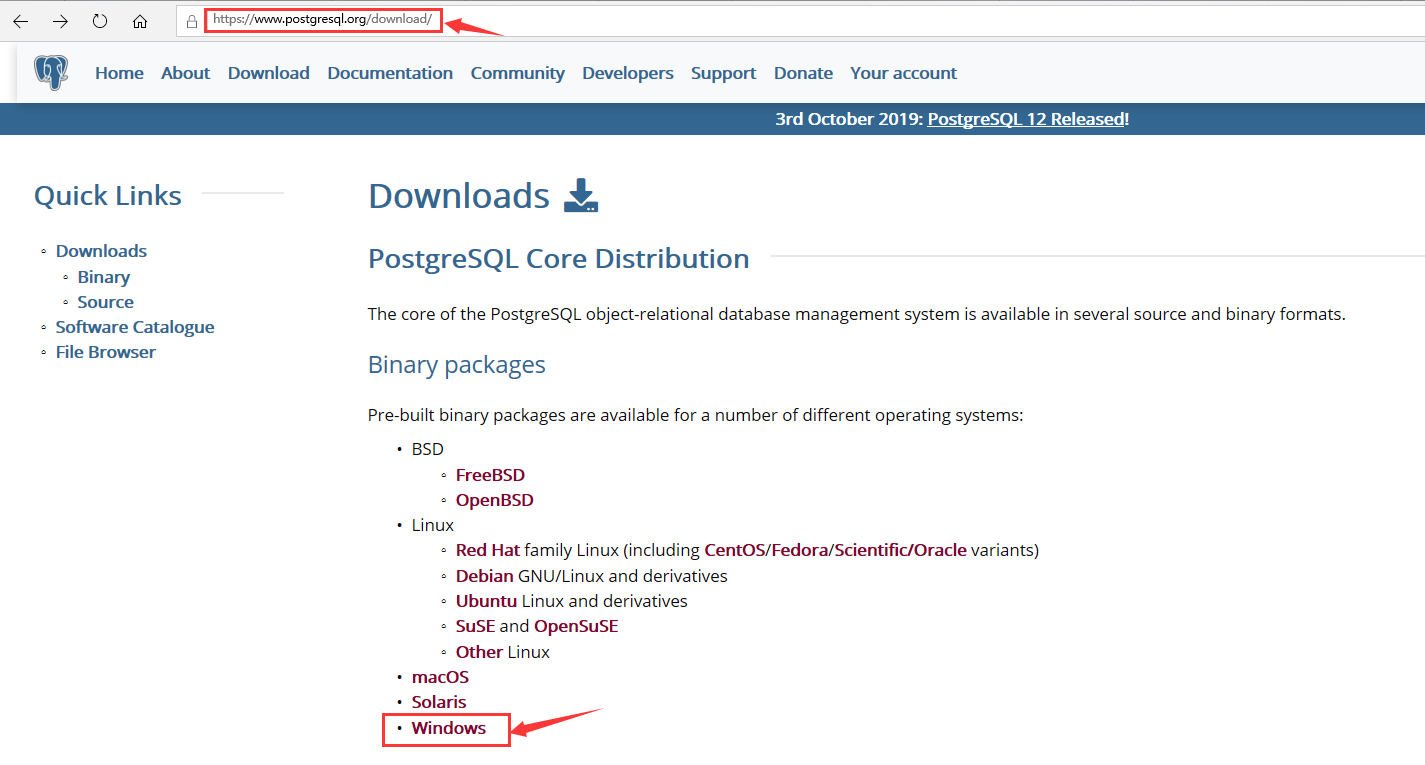Viewport: 1425px width, 765px height.
Task: Open the macOS package link
Action: [440, 677]
